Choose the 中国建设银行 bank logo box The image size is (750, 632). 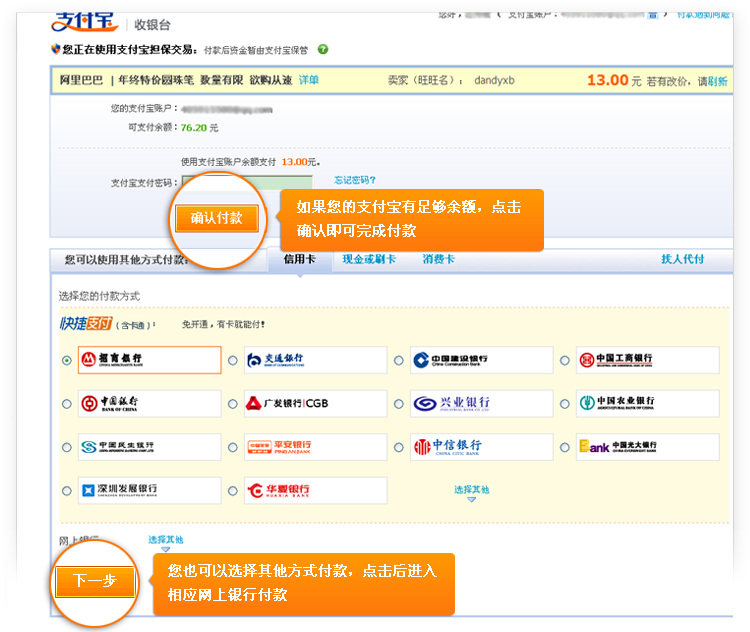tap(482, 360)
